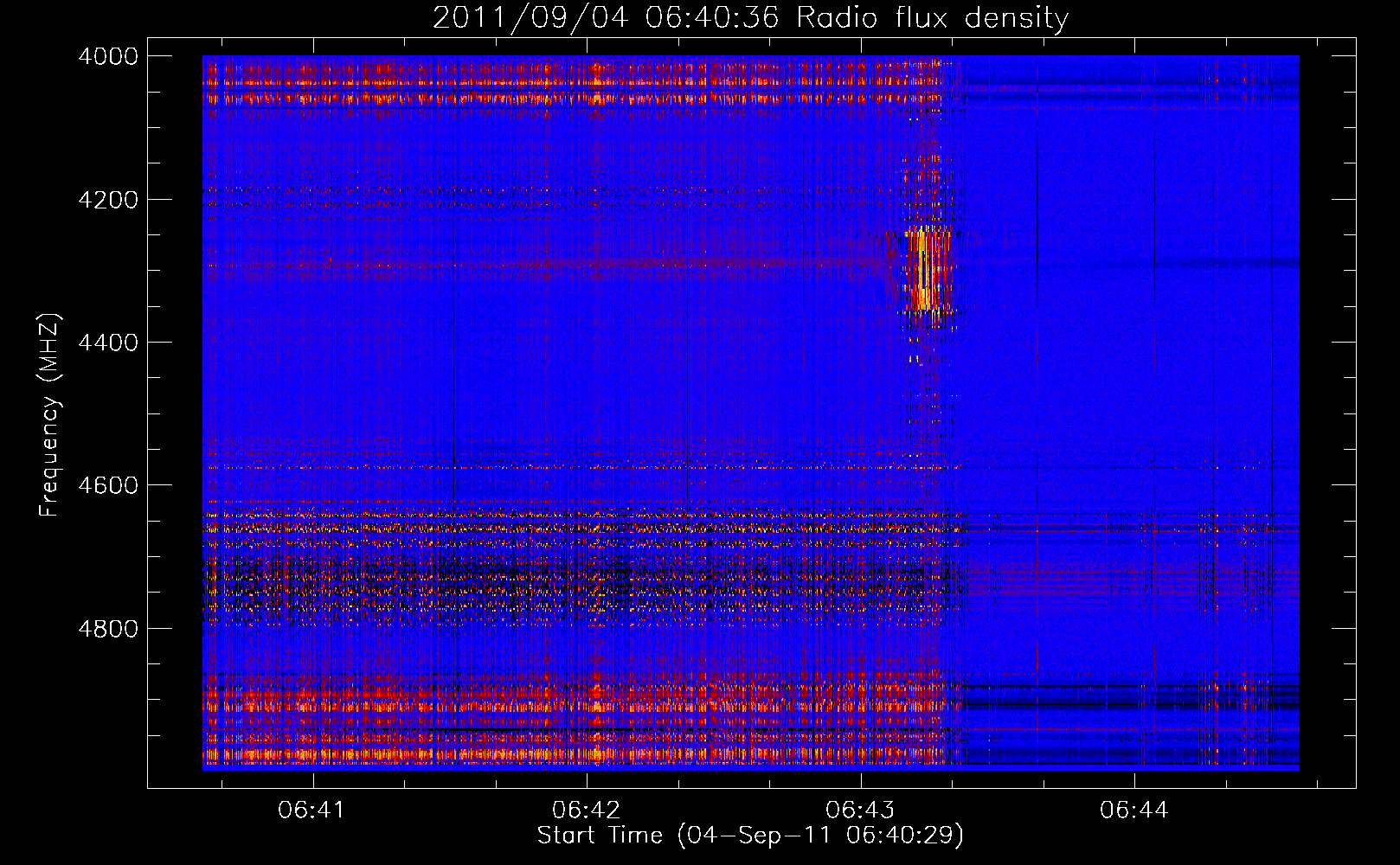Click the 06:44 time axis label
The width and height of the screenshot is (1400, 865).
tap(1133, 811)
